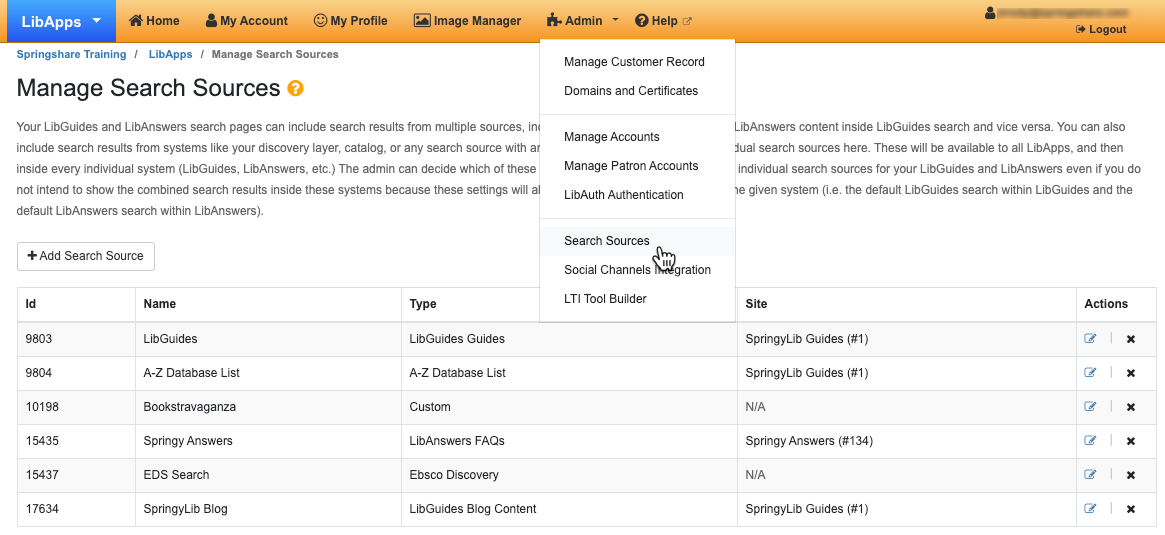Screen dimensions: 1165x535
Task: Open My Account page
Action: (x=247, y=21)
